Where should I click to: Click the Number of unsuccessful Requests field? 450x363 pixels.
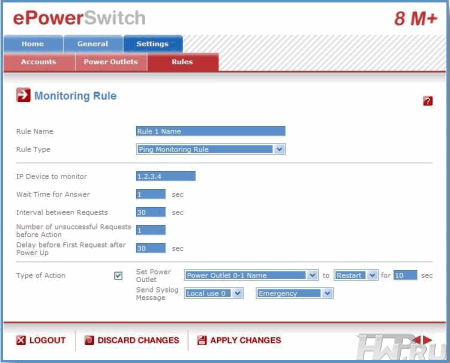click(x=151, y=230)
